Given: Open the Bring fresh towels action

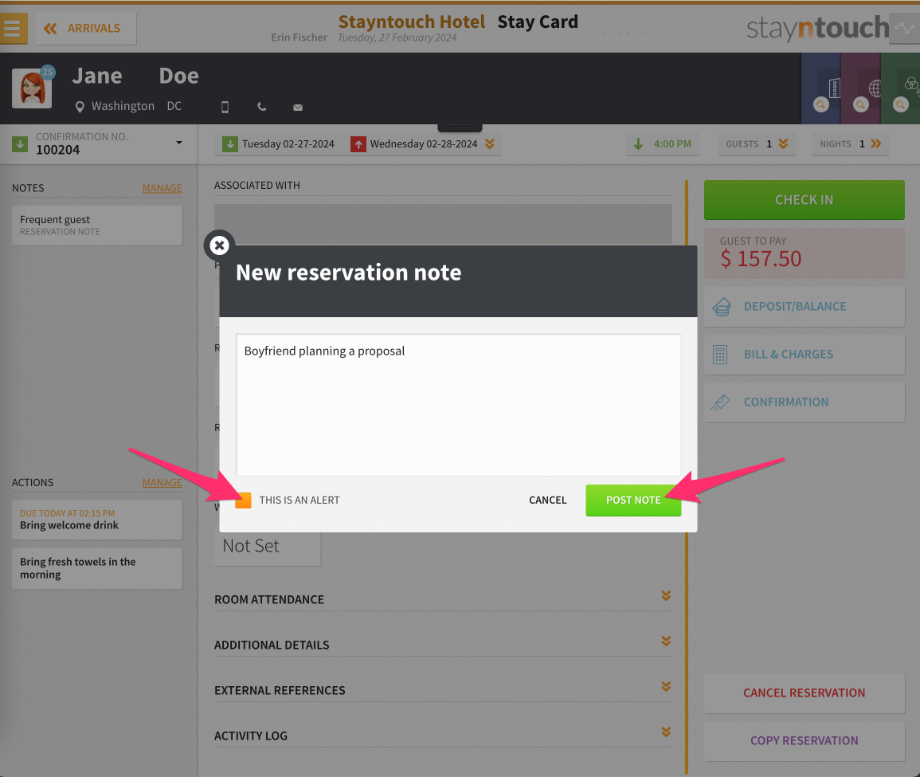Looking at the screenshot, I should [97, 568].
